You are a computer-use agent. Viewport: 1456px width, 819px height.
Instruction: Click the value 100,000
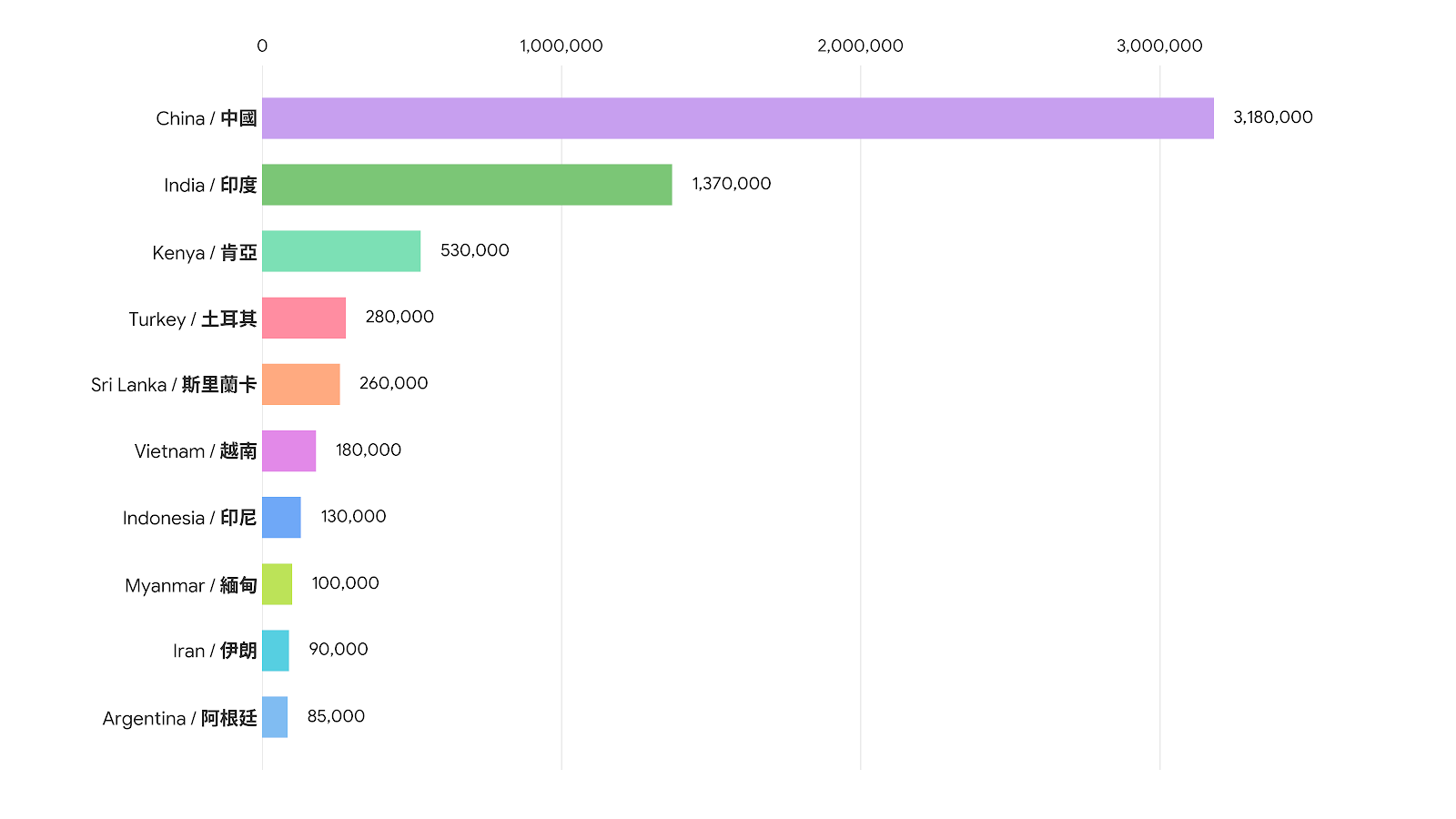(346, 582)
